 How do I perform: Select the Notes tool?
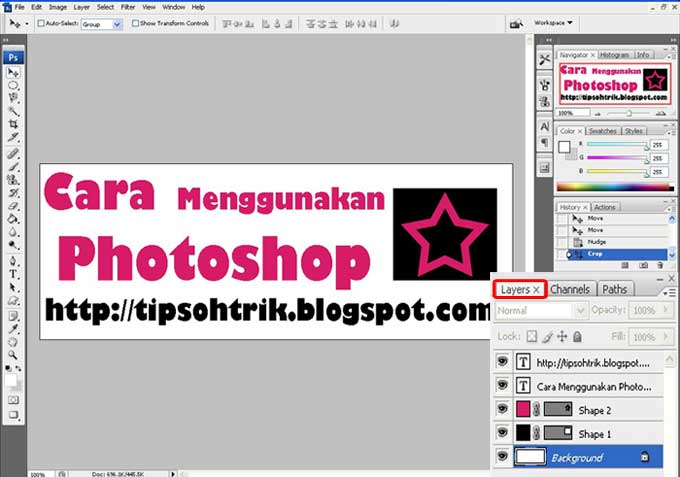pos(13,316)
